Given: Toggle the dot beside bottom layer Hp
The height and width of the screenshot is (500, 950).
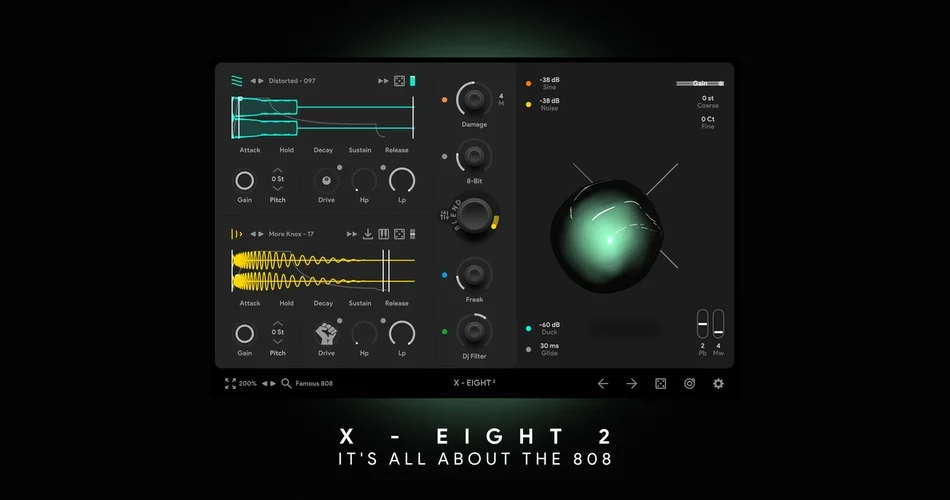Looking at the screenshot, I should click(383, 321).
